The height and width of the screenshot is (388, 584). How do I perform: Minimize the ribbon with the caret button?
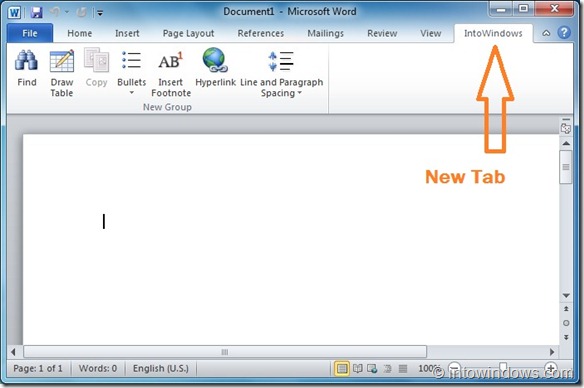pos(546,33)
